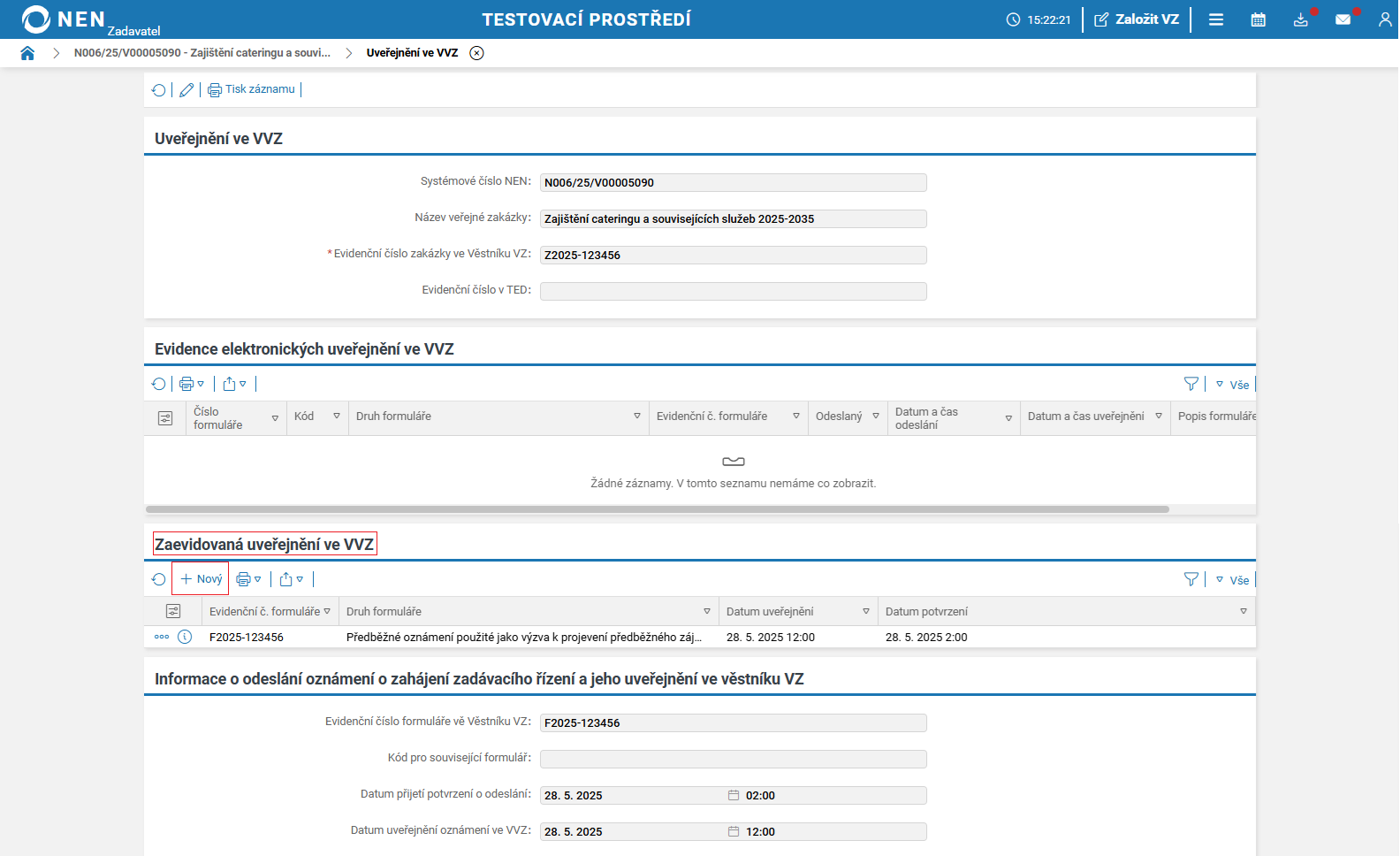
Task: Open Vše dropdown in Zaevidovaná uveřejnění list
Action: 1233,580
